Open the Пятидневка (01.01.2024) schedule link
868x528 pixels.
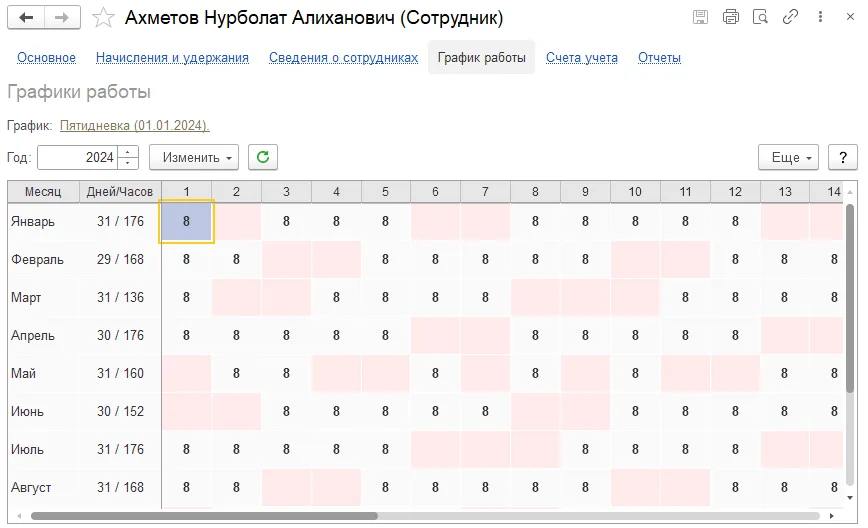(x=135, y=126)
